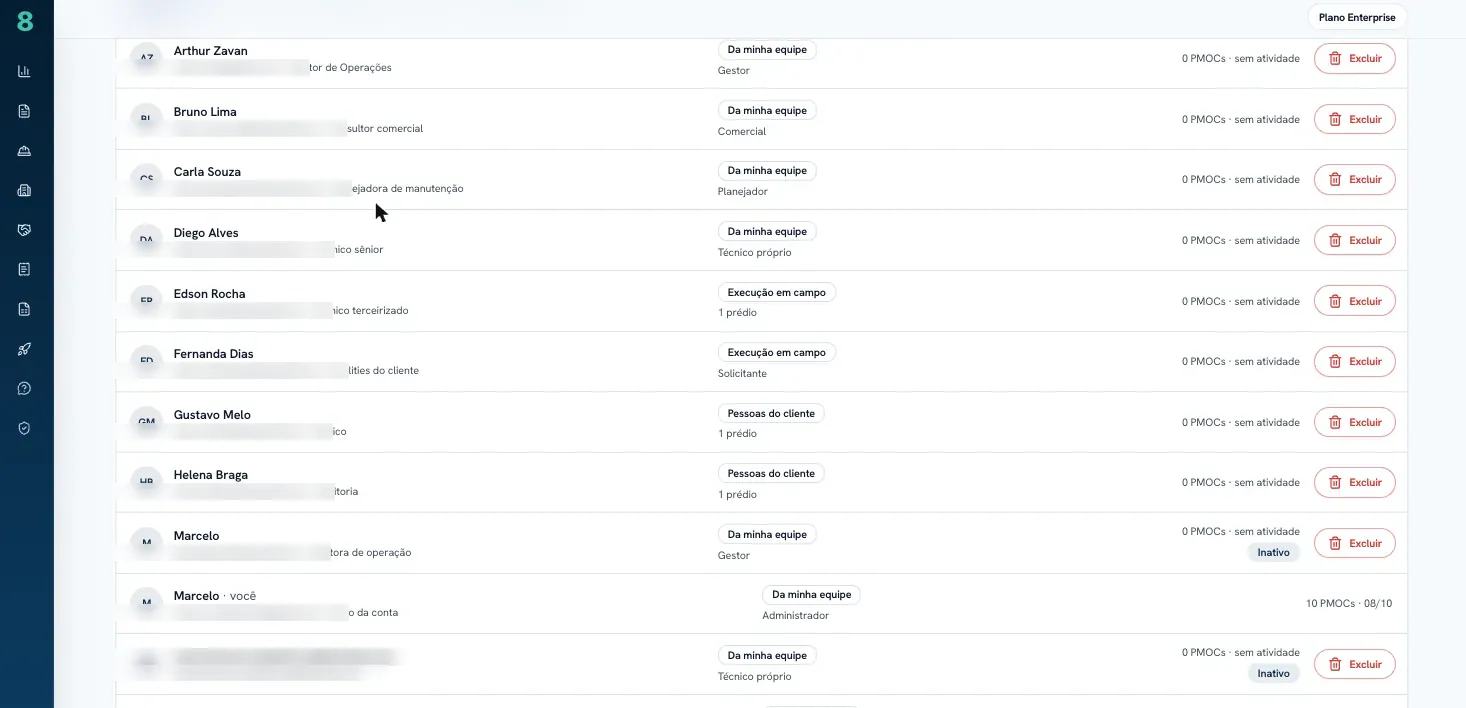Image resolution: width=1466 pixels, height=708 pixels.
Task: Select the name Diego Alves
Action: tap(206, 233)
